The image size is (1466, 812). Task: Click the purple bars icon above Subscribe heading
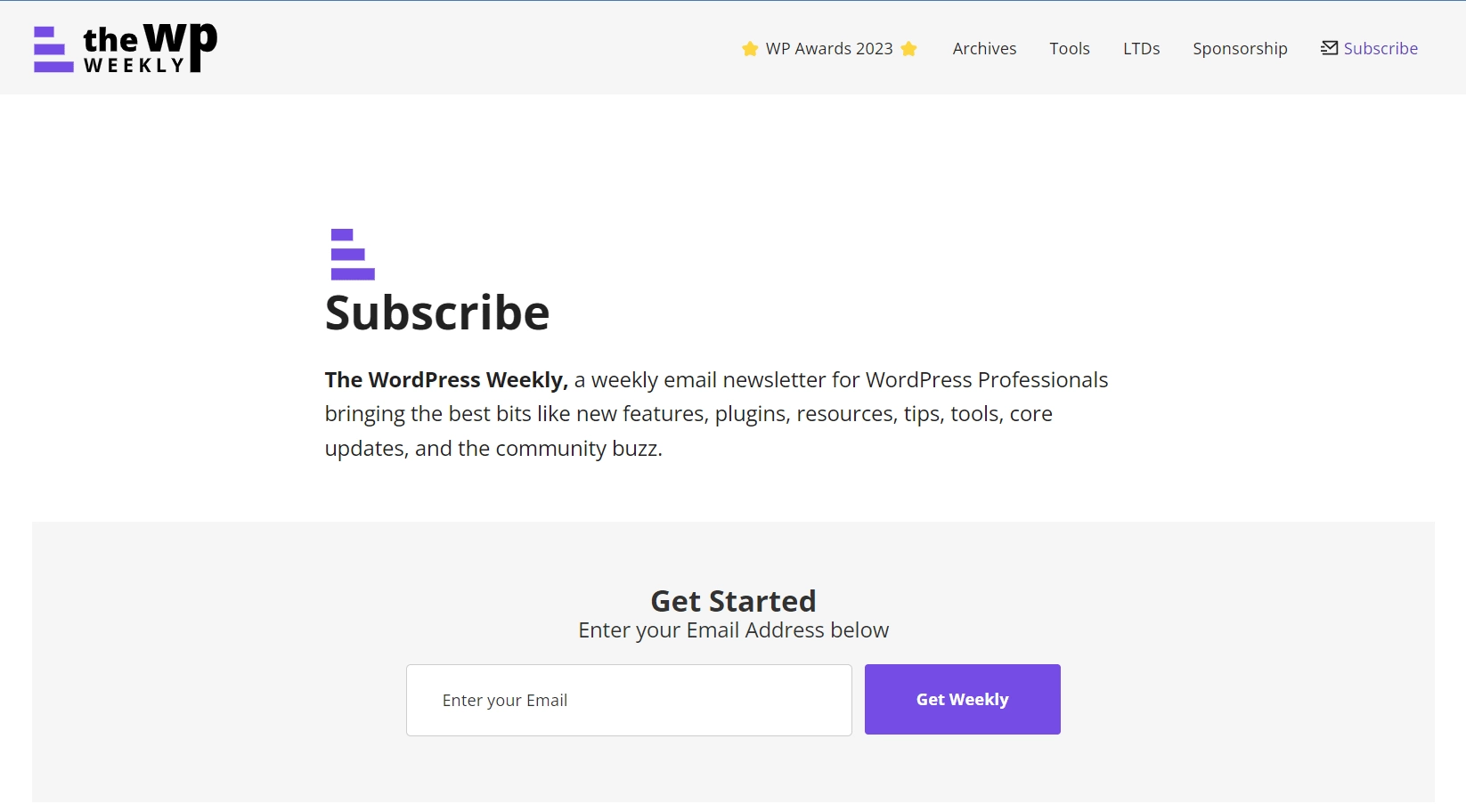[350, 253]
